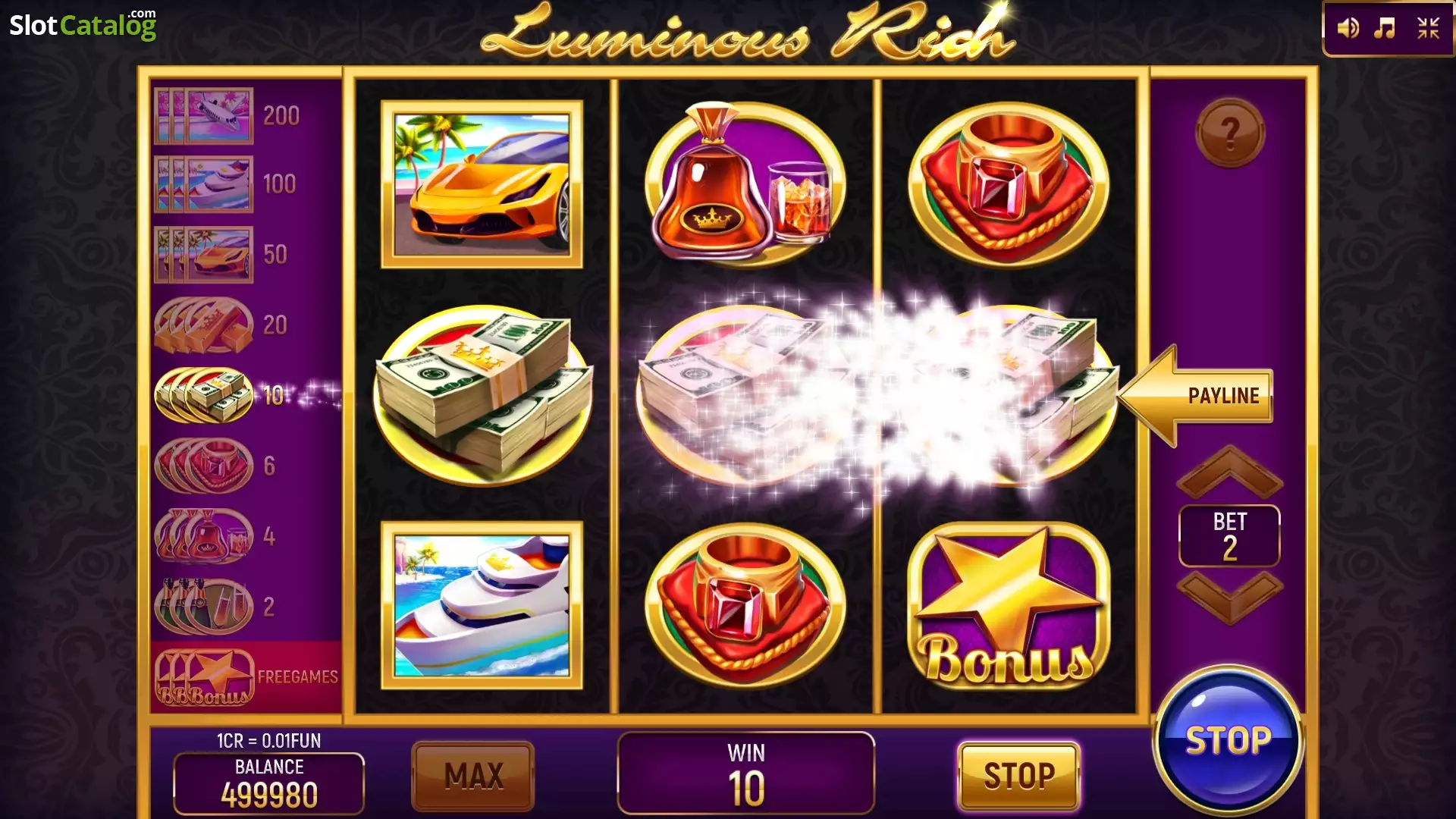Select the jet paytable icon worth 200
1456x819 pixels.
(x=203, y=116)
